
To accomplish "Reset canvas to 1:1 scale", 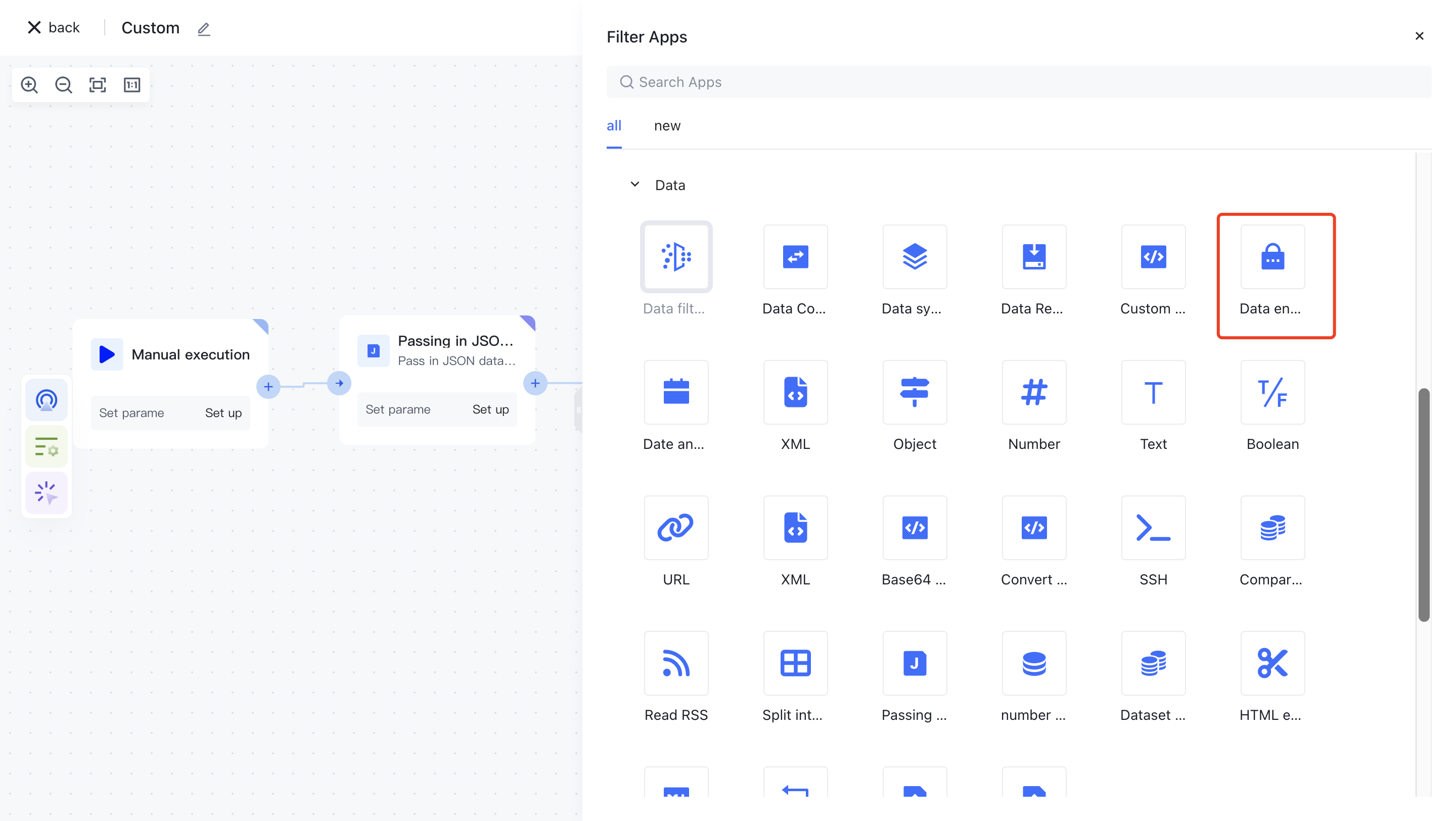I will tap(131, 85).
